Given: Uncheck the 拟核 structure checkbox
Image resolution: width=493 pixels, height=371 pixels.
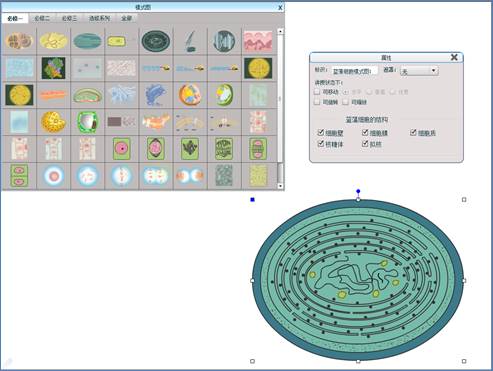Looking at the screenshot, I should pyautogui.click(x=365, y=144).
